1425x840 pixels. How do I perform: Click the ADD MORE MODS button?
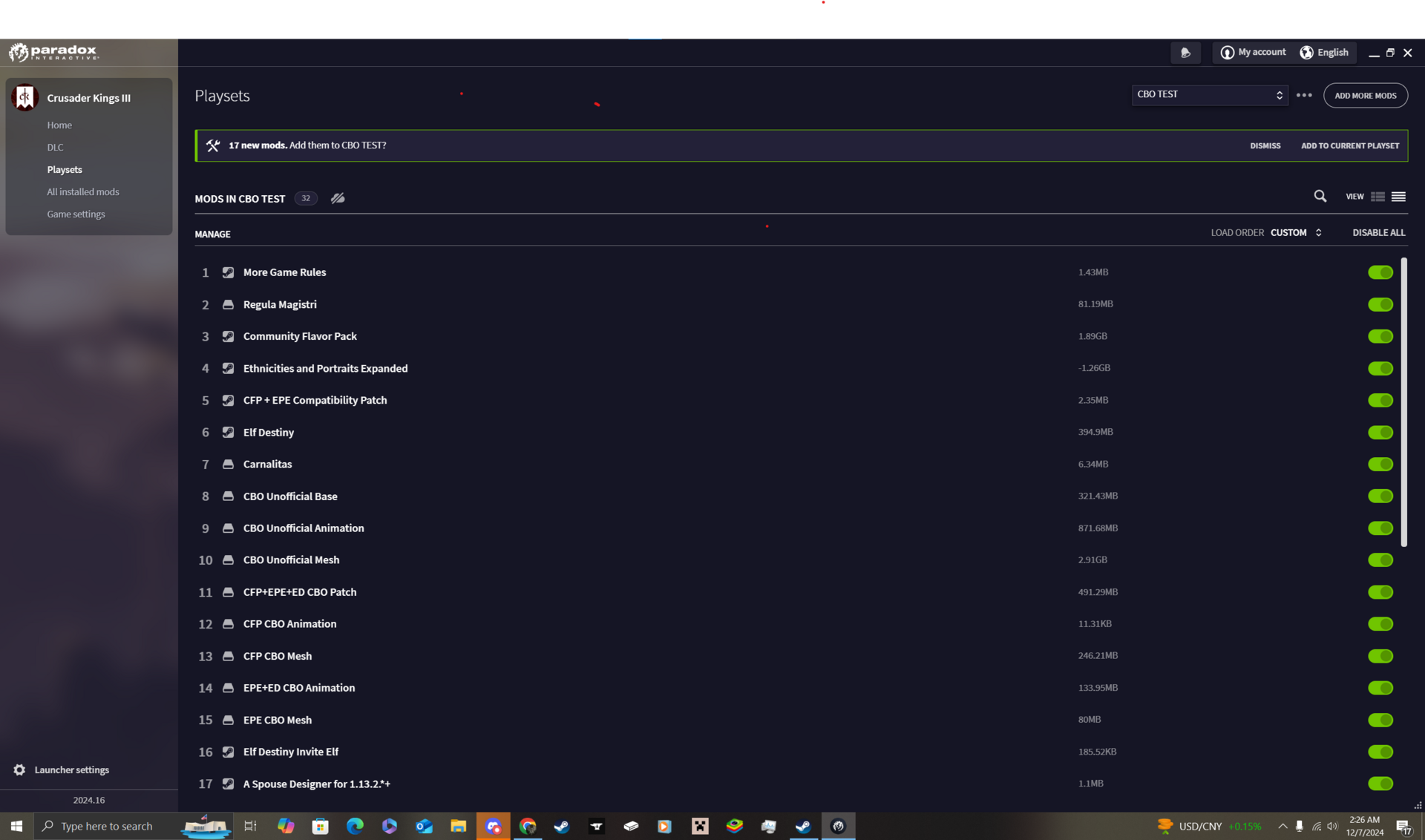click(1365, 96)
